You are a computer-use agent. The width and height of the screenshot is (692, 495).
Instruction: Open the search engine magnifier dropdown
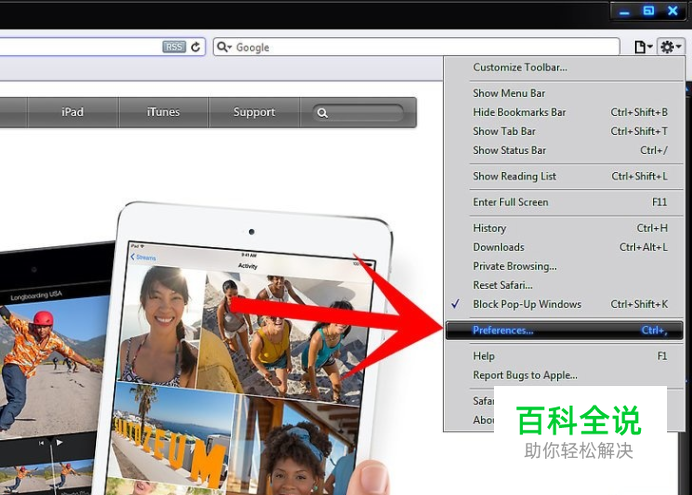tap(224, 47)
